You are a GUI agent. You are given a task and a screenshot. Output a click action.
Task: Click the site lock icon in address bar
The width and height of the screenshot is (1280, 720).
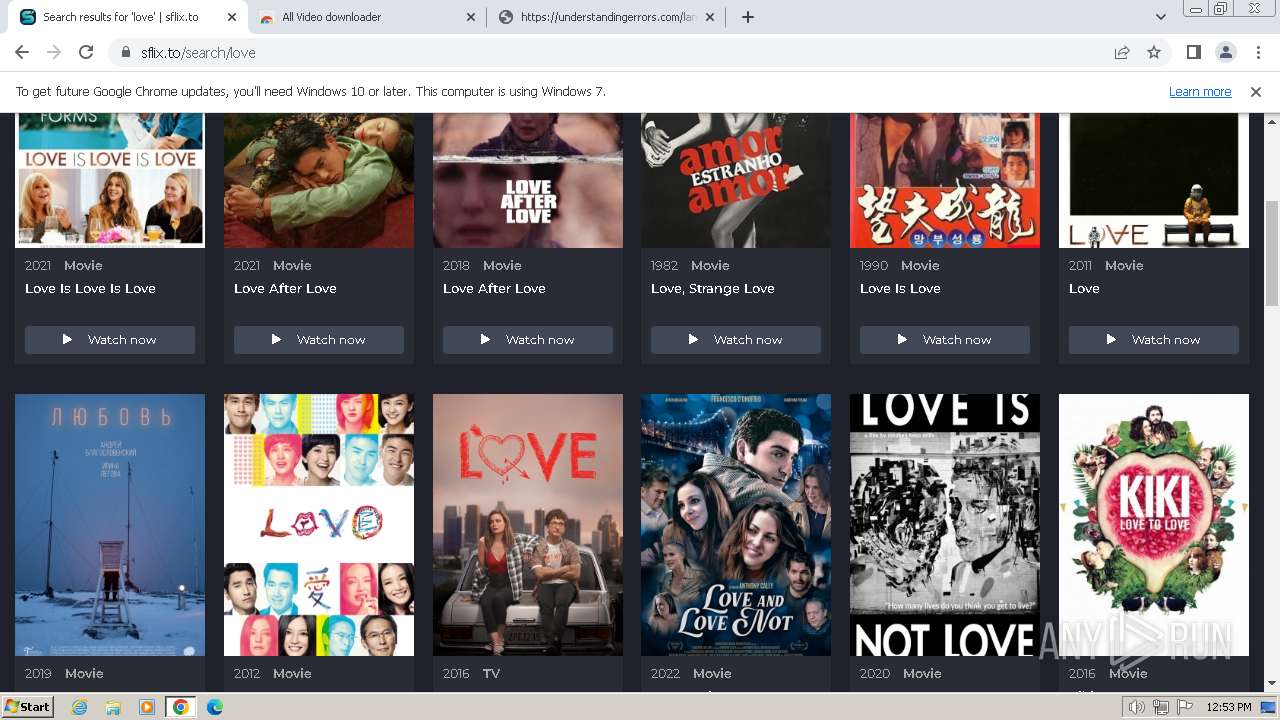(126, 53)
